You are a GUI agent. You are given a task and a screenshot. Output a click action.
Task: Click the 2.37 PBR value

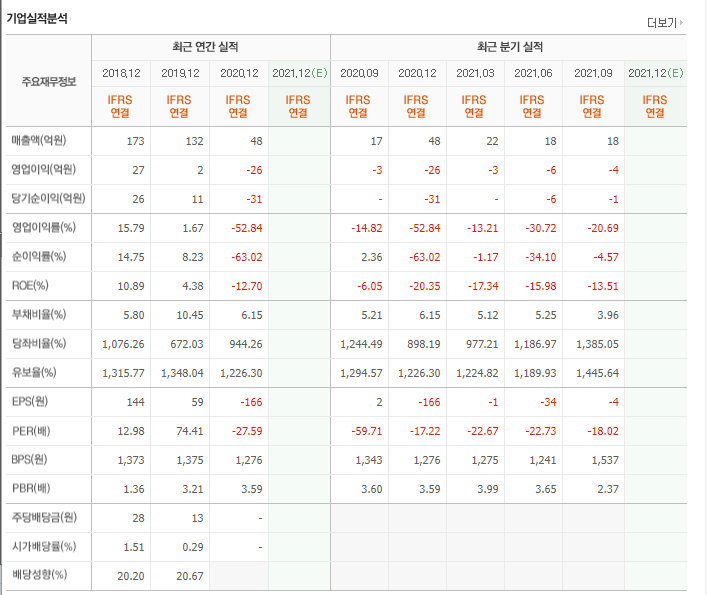(x=608, y=489)
